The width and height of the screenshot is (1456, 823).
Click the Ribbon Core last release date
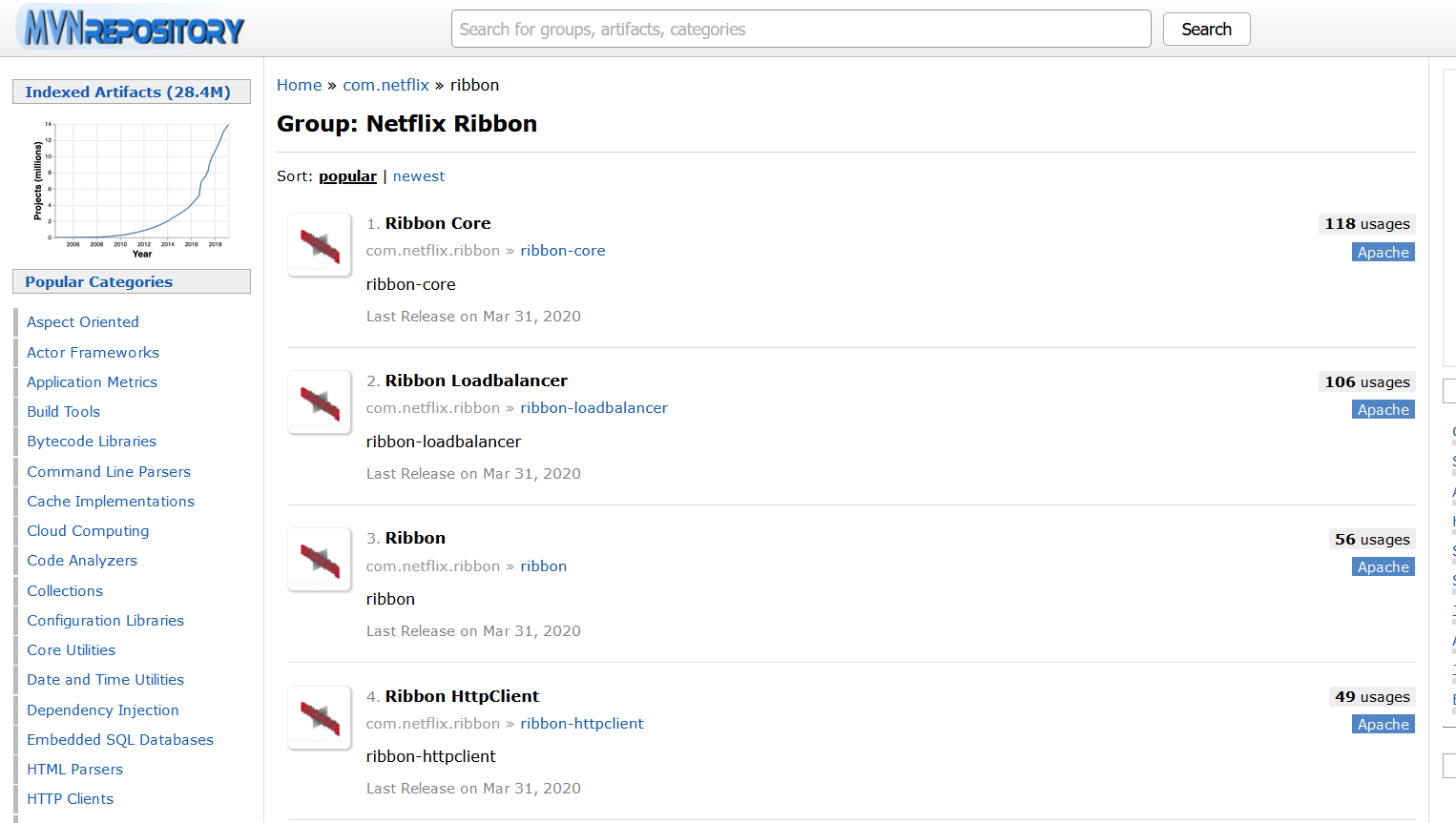point(473,317)
